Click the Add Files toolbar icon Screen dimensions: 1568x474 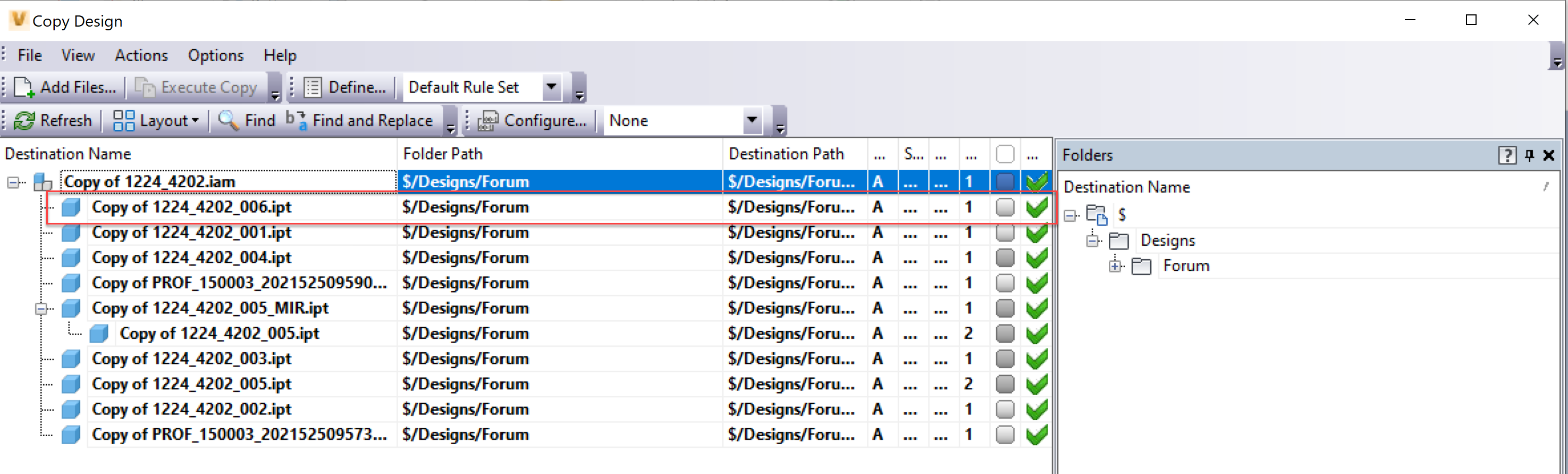coord(24,87)
